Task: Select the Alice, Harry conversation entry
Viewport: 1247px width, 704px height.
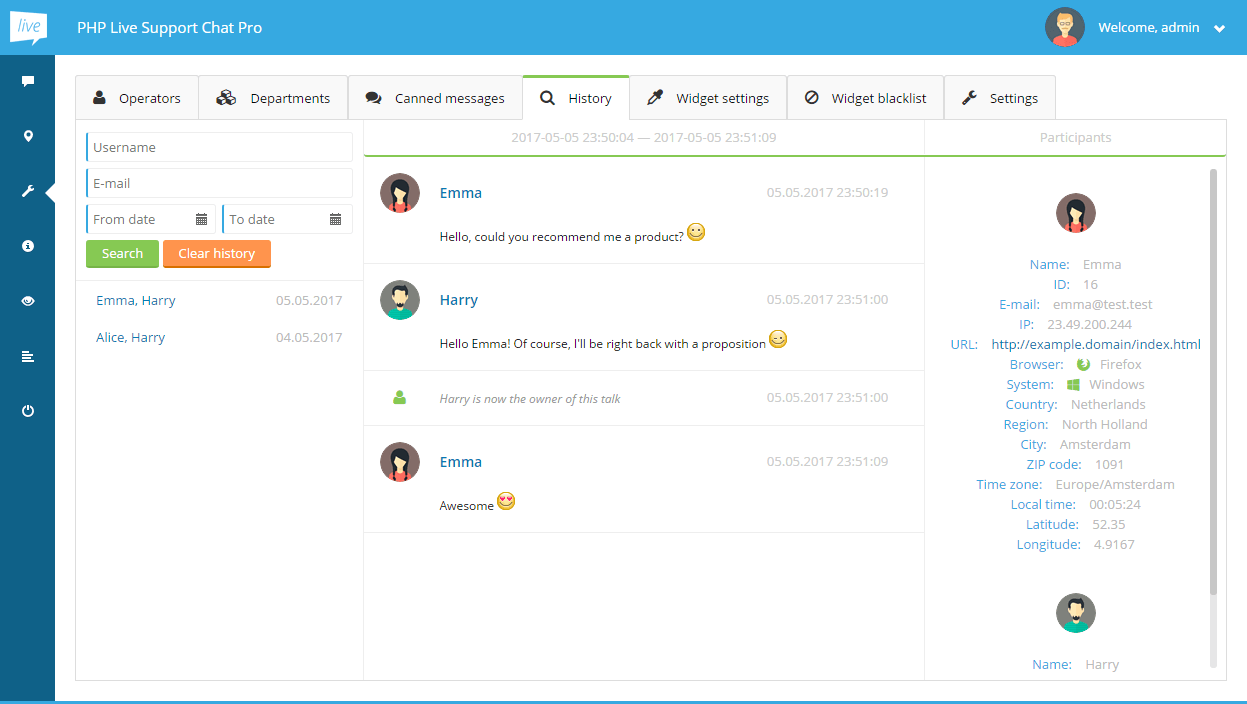Action: 131,338
